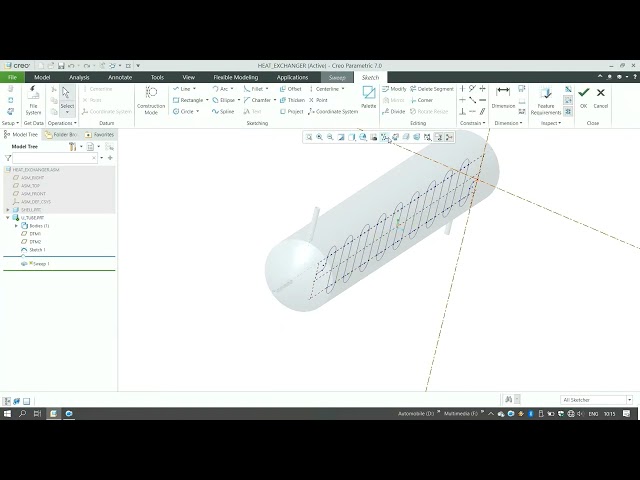Viewport: 640px width, 480px height.
Task: Click Refit in graphics toolbar
Action: [x=309, y=137]
